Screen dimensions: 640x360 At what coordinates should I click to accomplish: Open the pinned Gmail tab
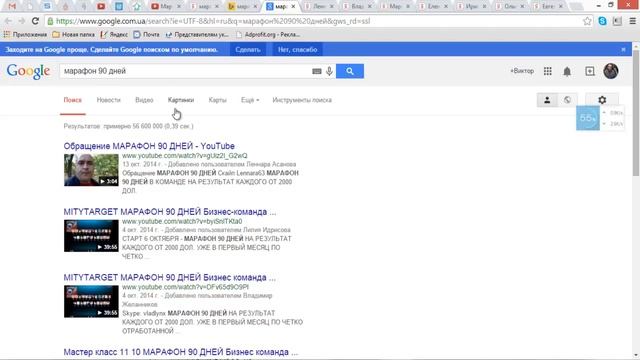click(x=12, y=6)
